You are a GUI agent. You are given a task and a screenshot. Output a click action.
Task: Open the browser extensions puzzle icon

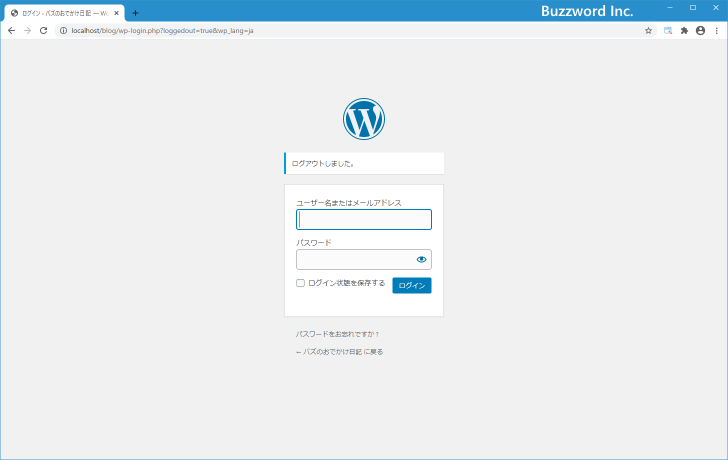click(x=684, y=31)
